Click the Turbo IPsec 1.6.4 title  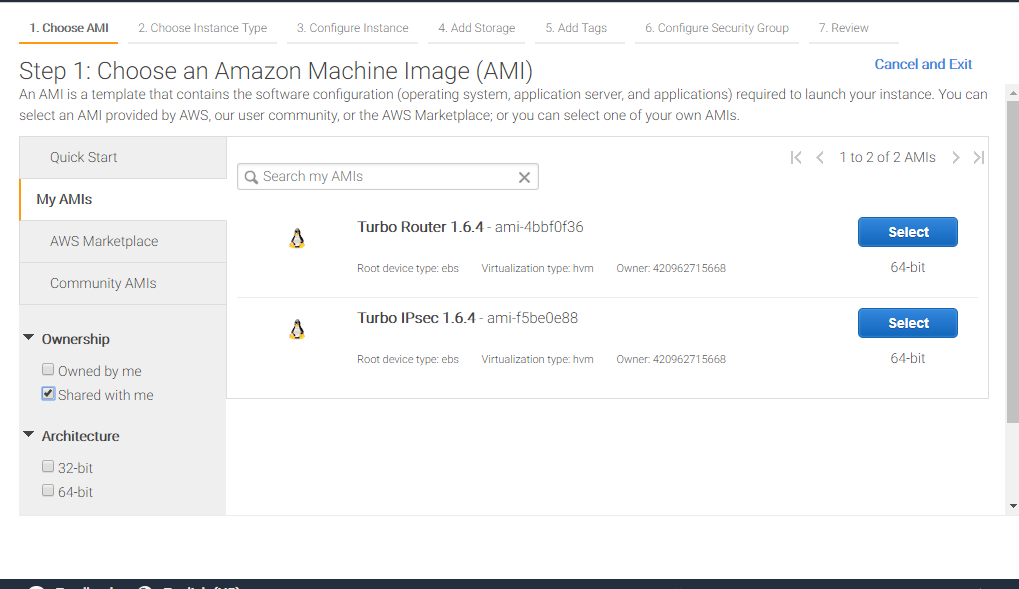(416, 318)
